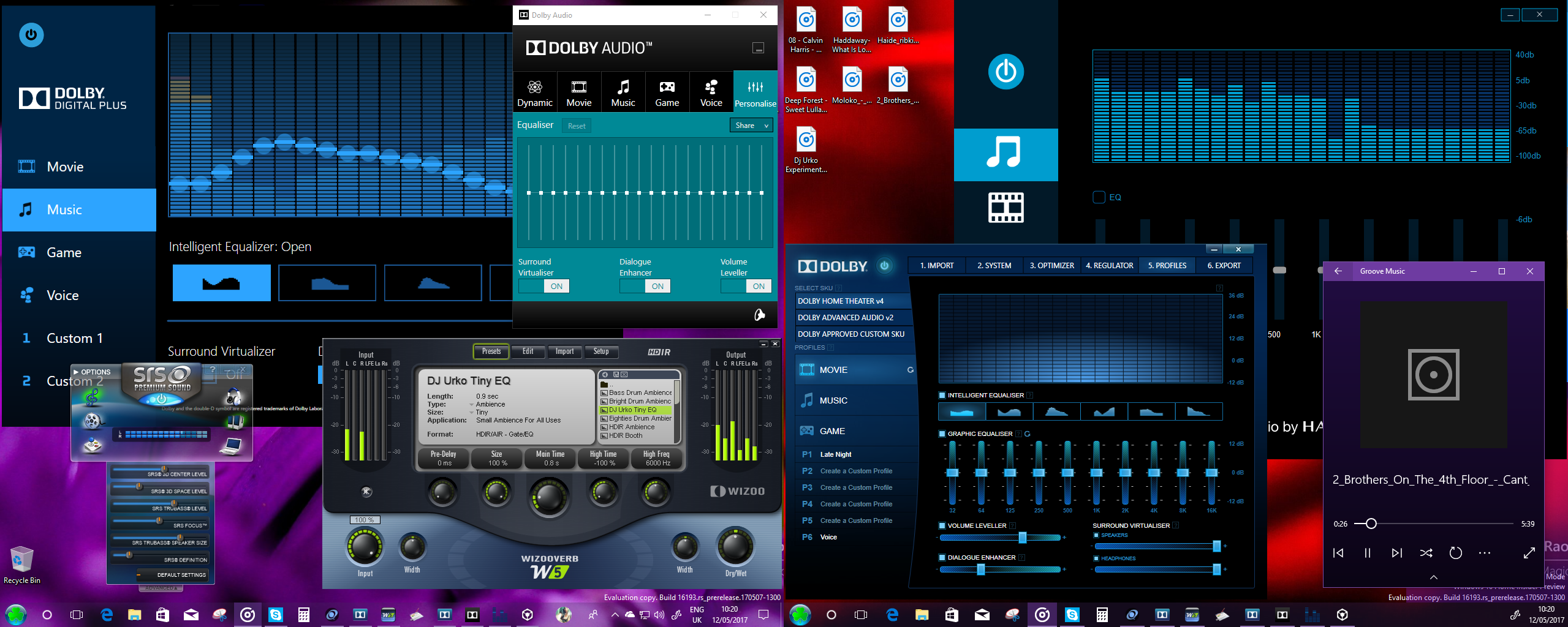Select Custom 1 in Dolby Digital Plus sidebar
1568x627 pixels.
coord(79,338)
